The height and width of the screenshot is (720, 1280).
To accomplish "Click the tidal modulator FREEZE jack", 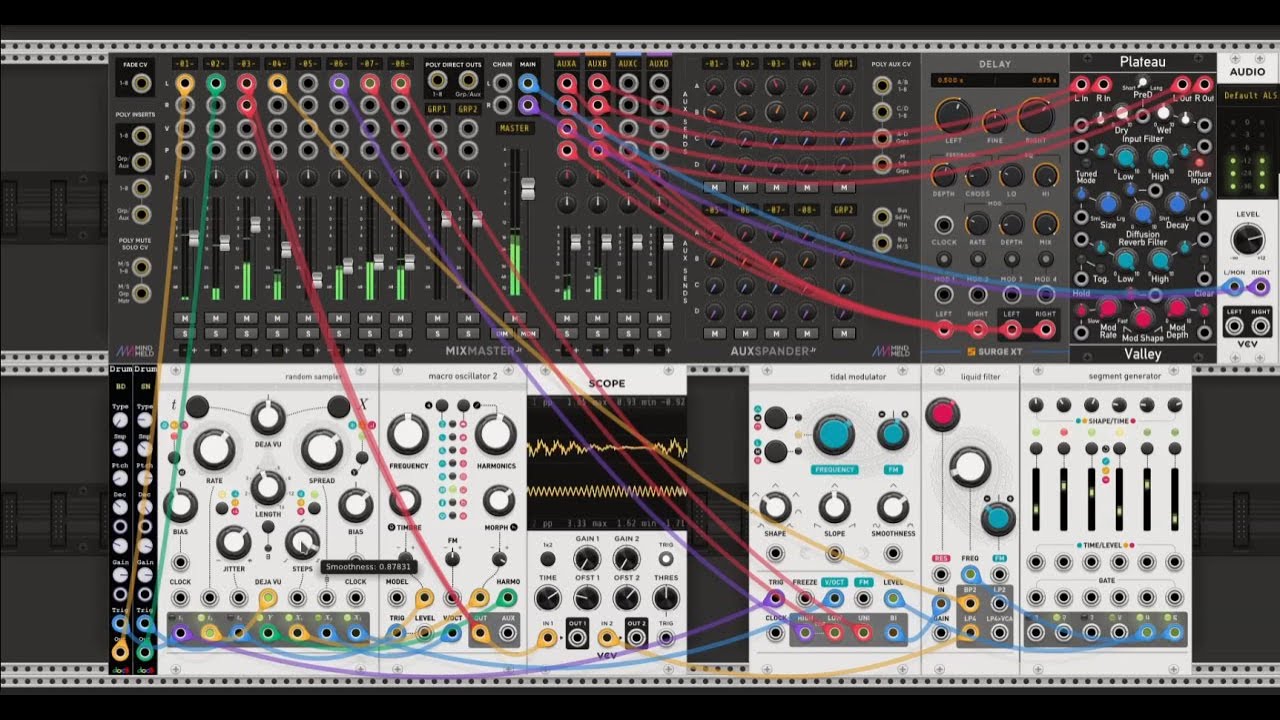I will point(804,599).
